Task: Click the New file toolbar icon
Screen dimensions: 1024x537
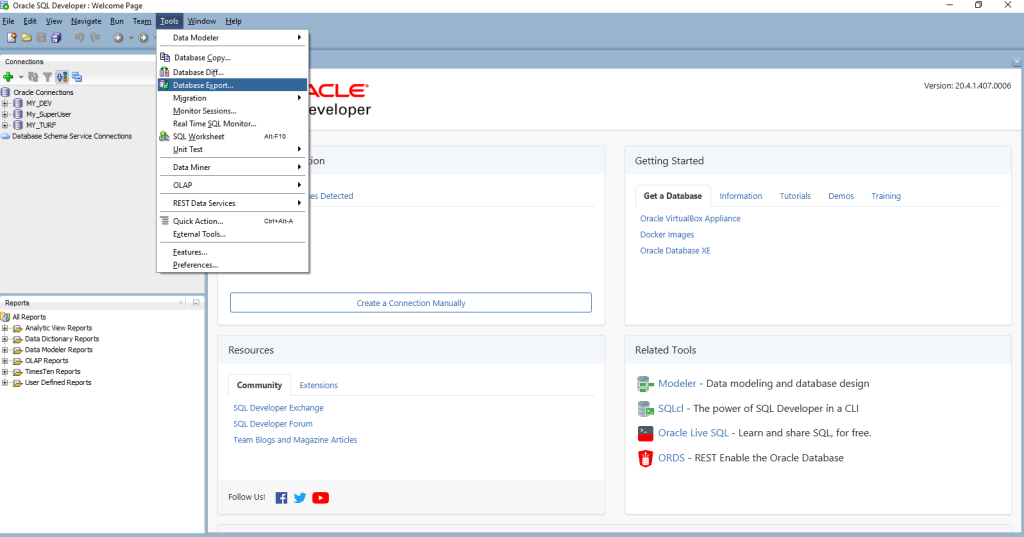Action: [11, 38]
